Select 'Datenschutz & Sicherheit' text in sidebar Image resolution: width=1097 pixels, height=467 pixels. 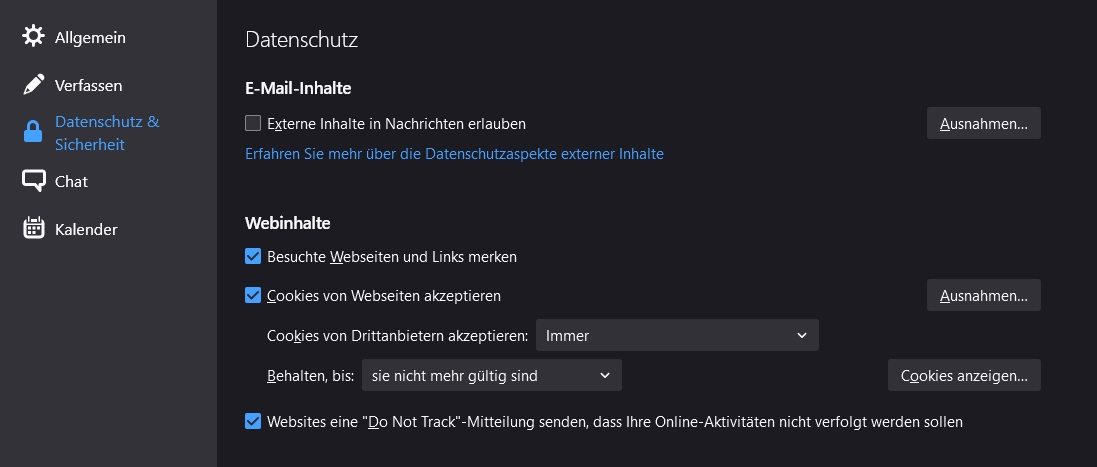point(106,133)
